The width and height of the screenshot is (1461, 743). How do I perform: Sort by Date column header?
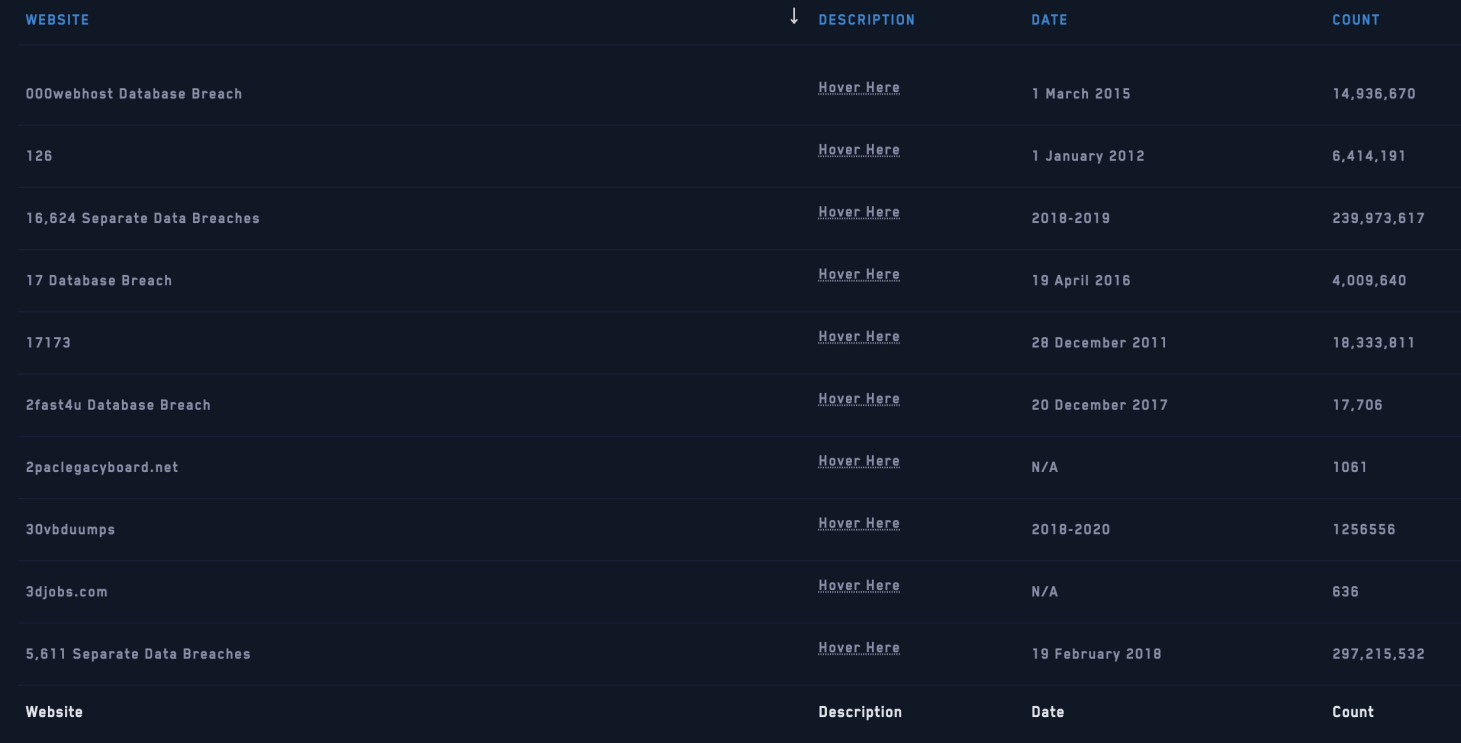1049,20
